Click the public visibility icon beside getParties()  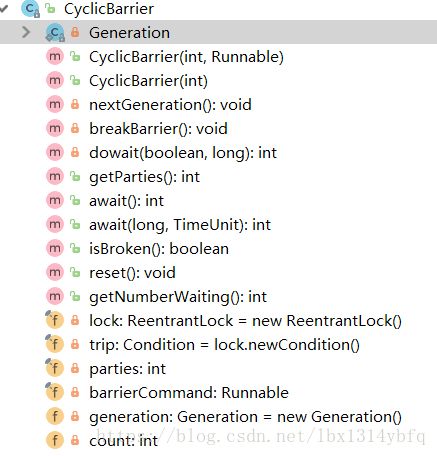tap(75, 177)
